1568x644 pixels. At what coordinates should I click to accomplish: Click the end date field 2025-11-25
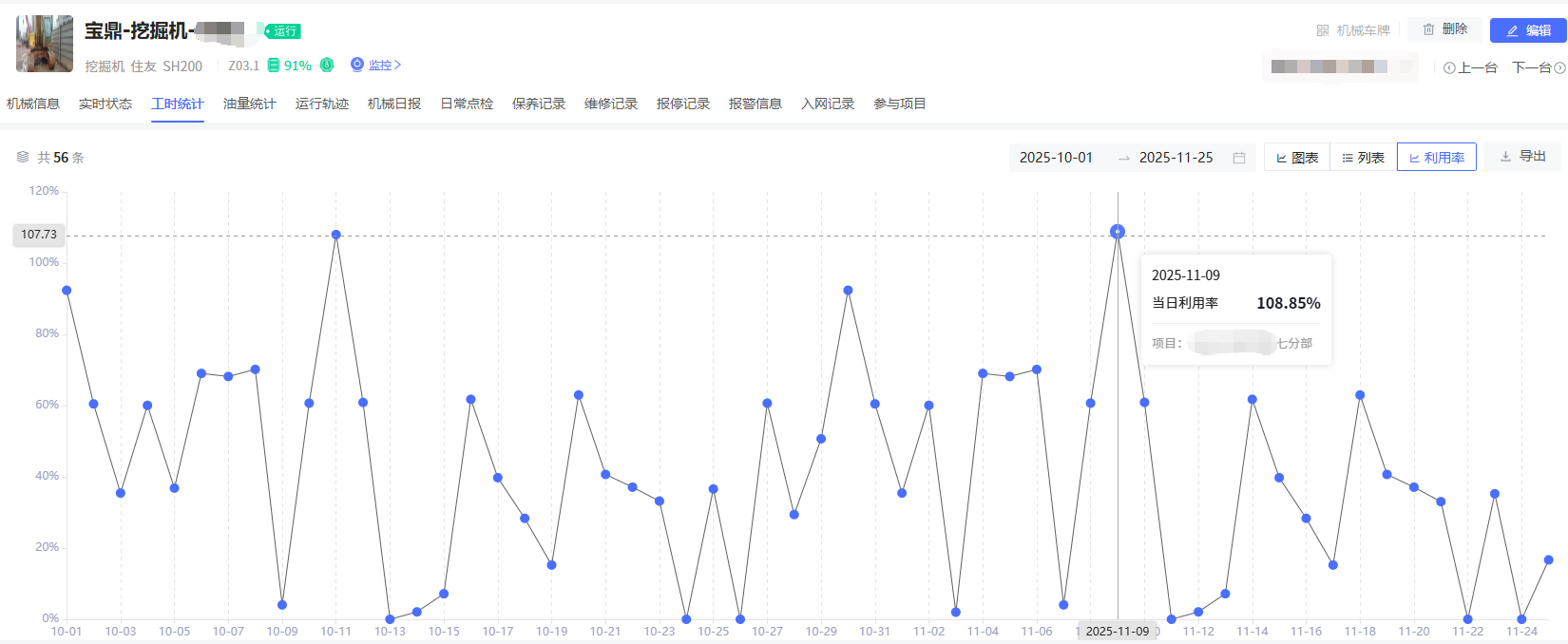point(1176,158)
